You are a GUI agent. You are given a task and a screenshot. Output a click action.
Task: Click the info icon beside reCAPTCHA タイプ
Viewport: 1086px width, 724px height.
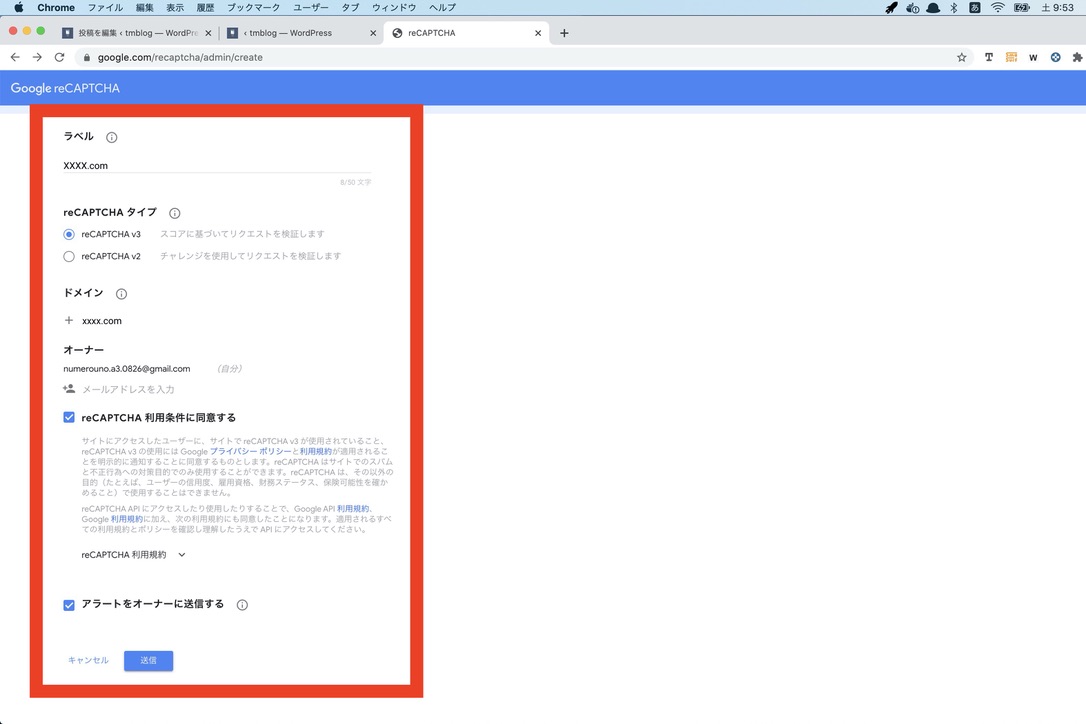point(175,213)
